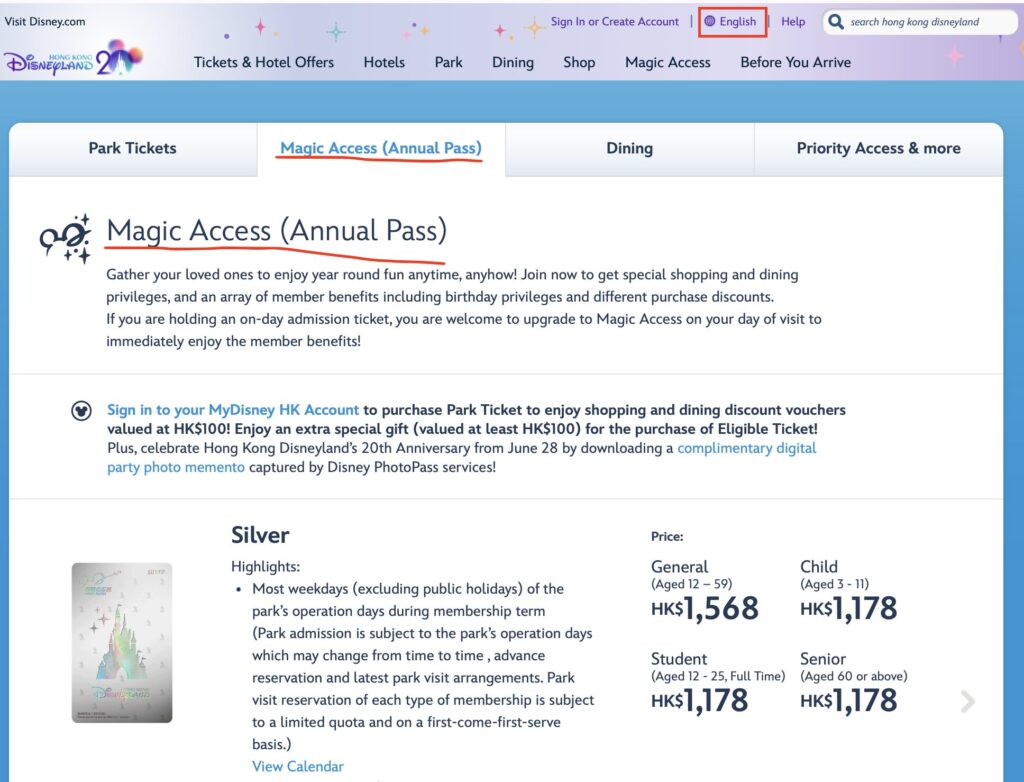Click the Mickey circle icon beside sign-in notice

pos(81,411)
